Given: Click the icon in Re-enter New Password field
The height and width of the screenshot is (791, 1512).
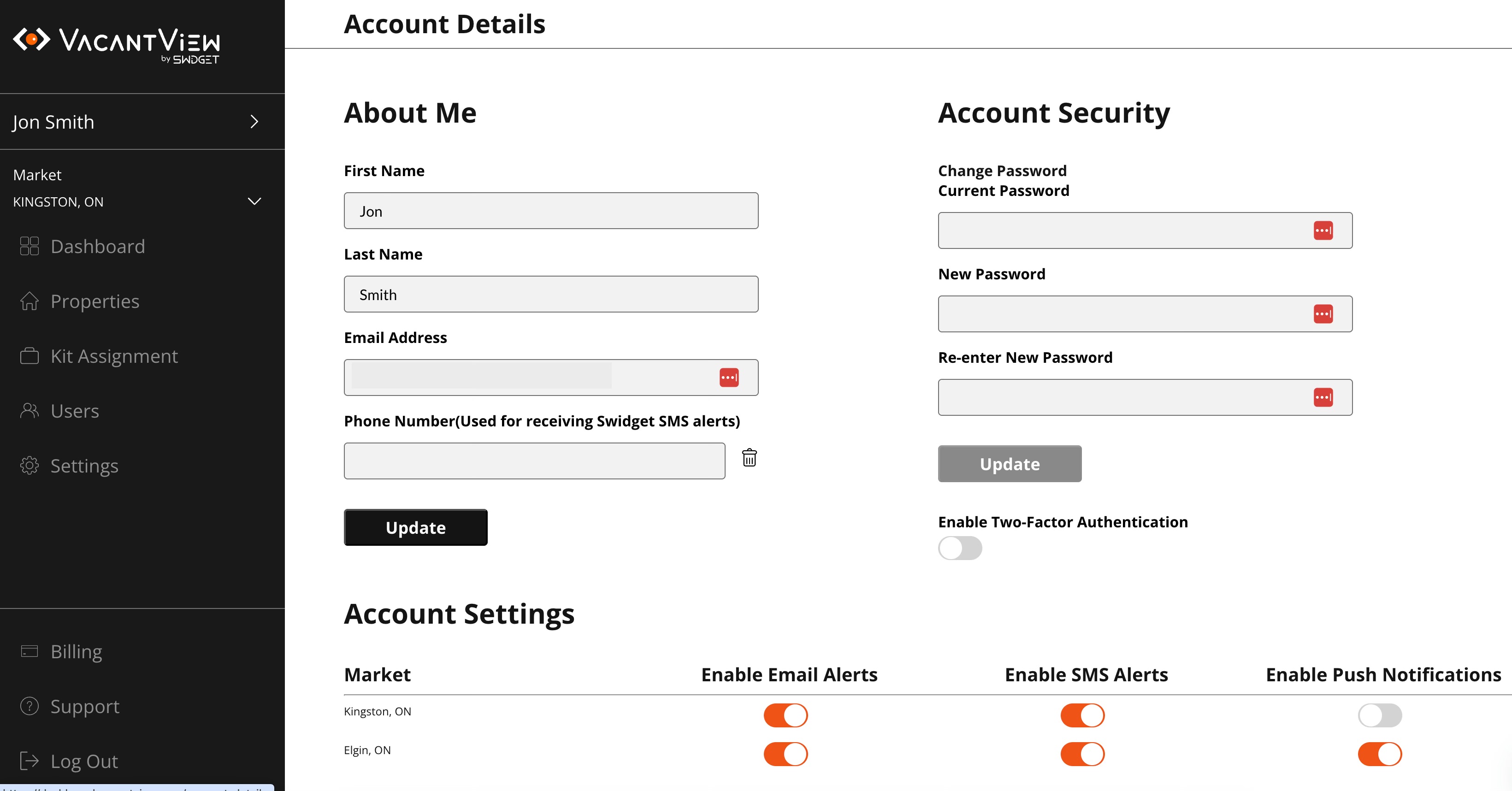Looking at the screenshot, I should pos(1323,397).
